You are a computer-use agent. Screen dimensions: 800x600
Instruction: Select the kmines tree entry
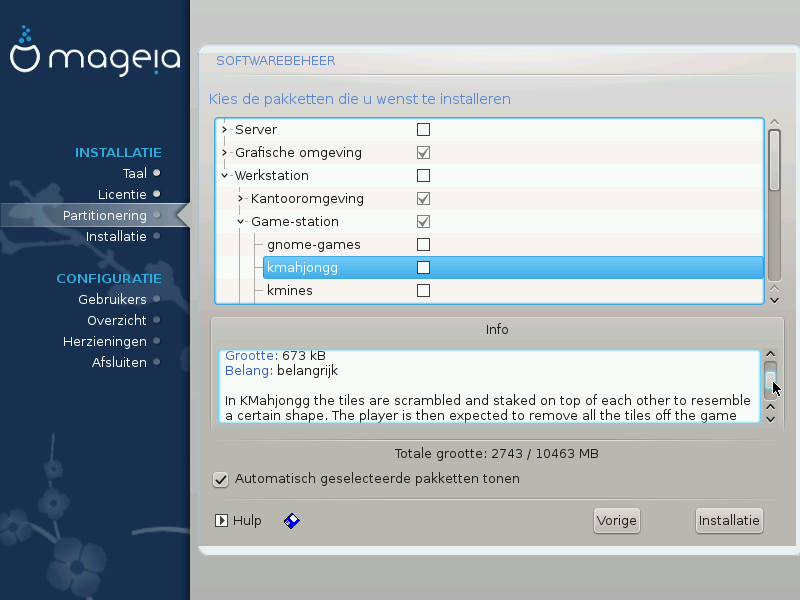click(290, 291)
